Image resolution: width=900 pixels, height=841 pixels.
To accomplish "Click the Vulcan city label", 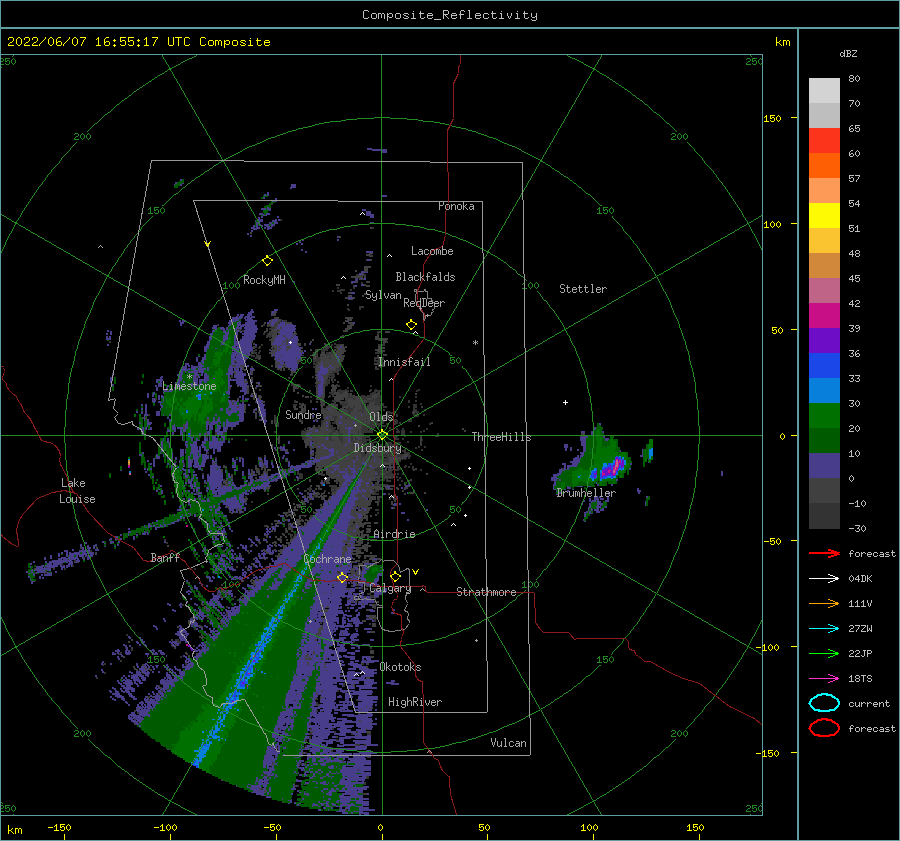I will click(x=508, y=743).
